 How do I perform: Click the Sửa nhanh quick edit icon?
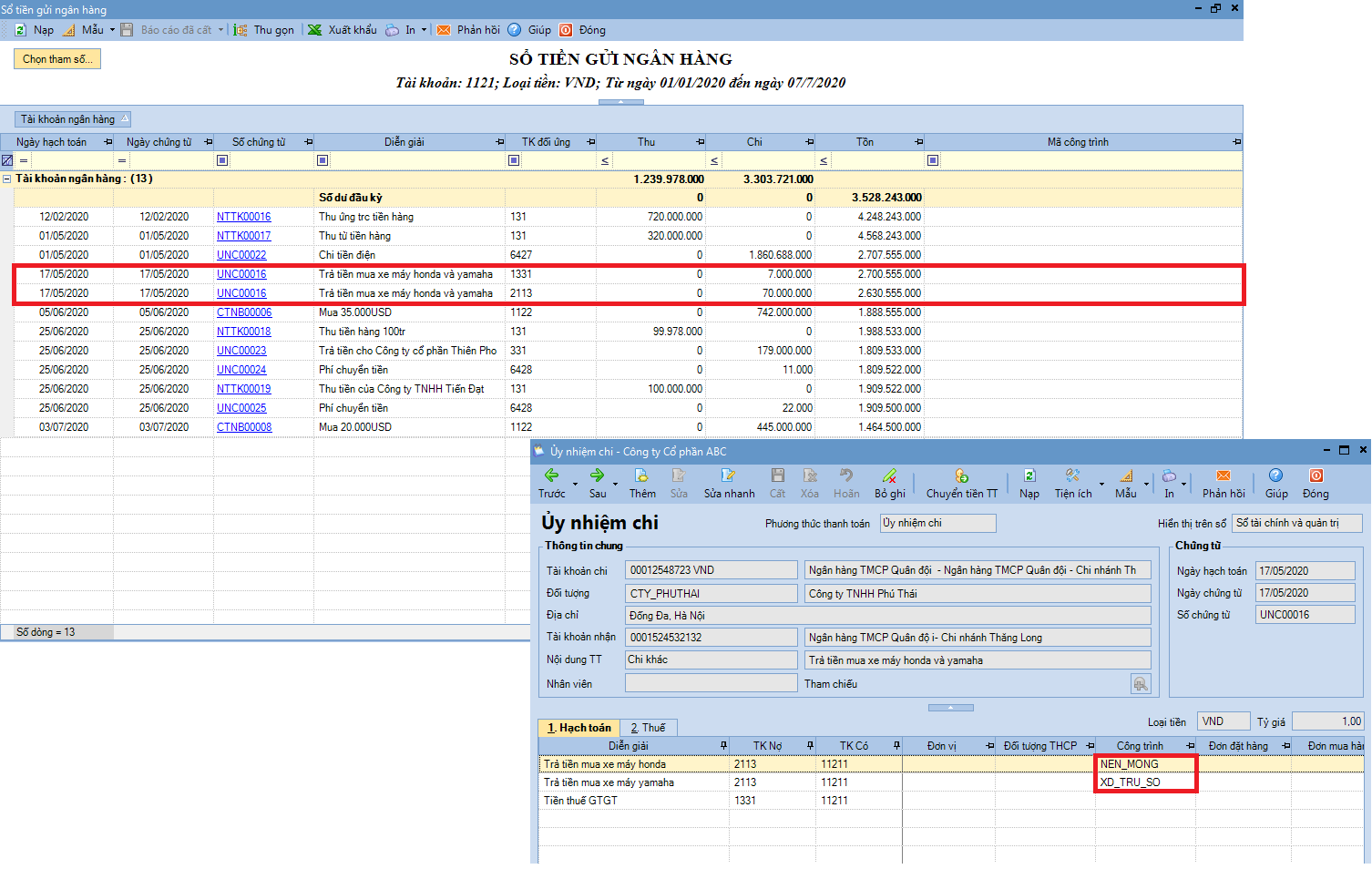[729, 475]
